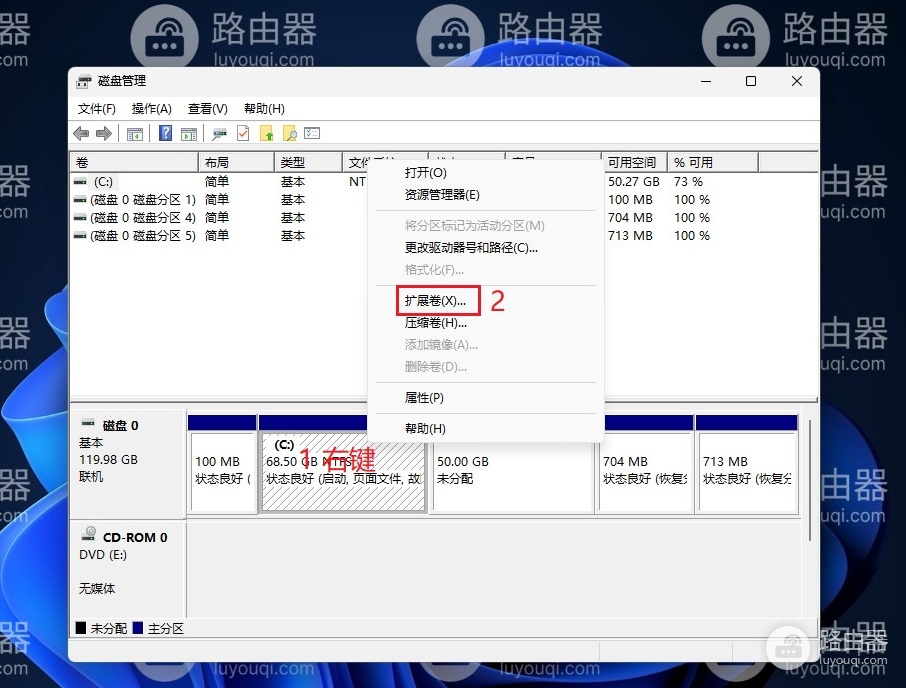
Task: Maximize the 磁盘管理 window
Action: 751,81
